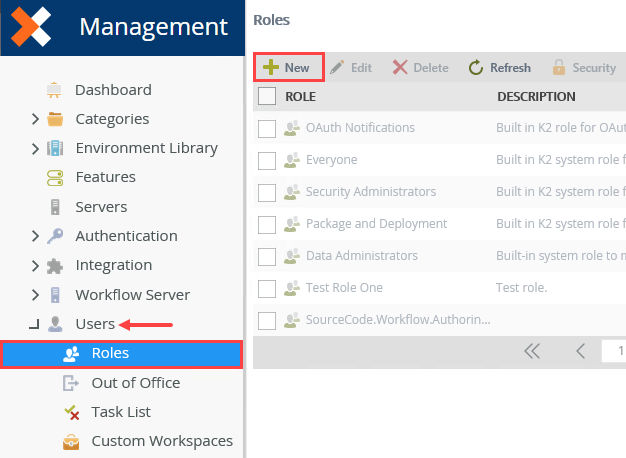This screenshot has width=626, height=458.
Task: Toggle the select-all checkbox in header
Action: (267, 97)
